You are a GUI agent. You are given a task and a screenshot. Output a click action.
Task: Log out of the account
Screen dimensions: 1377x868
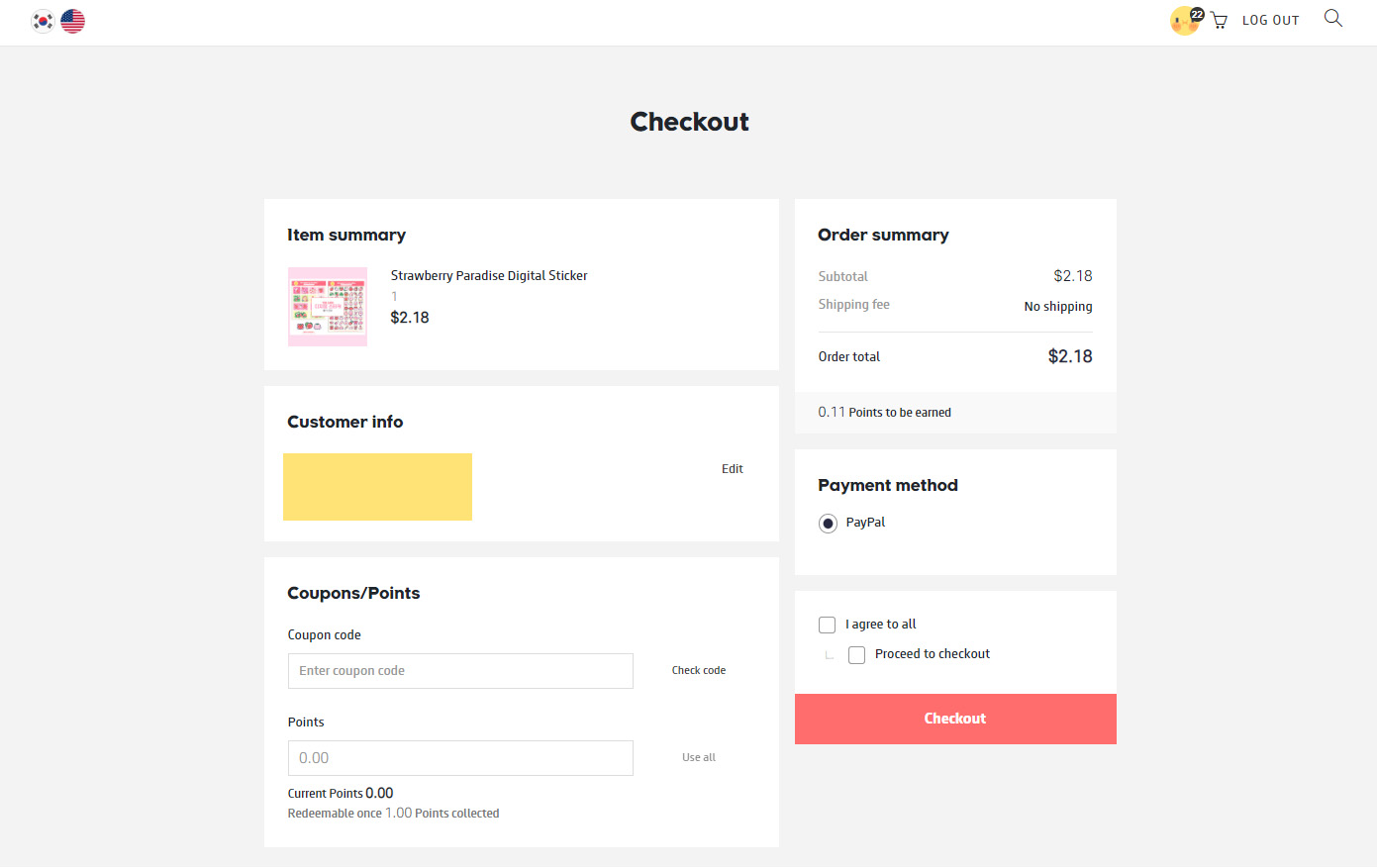[1270, 21]
